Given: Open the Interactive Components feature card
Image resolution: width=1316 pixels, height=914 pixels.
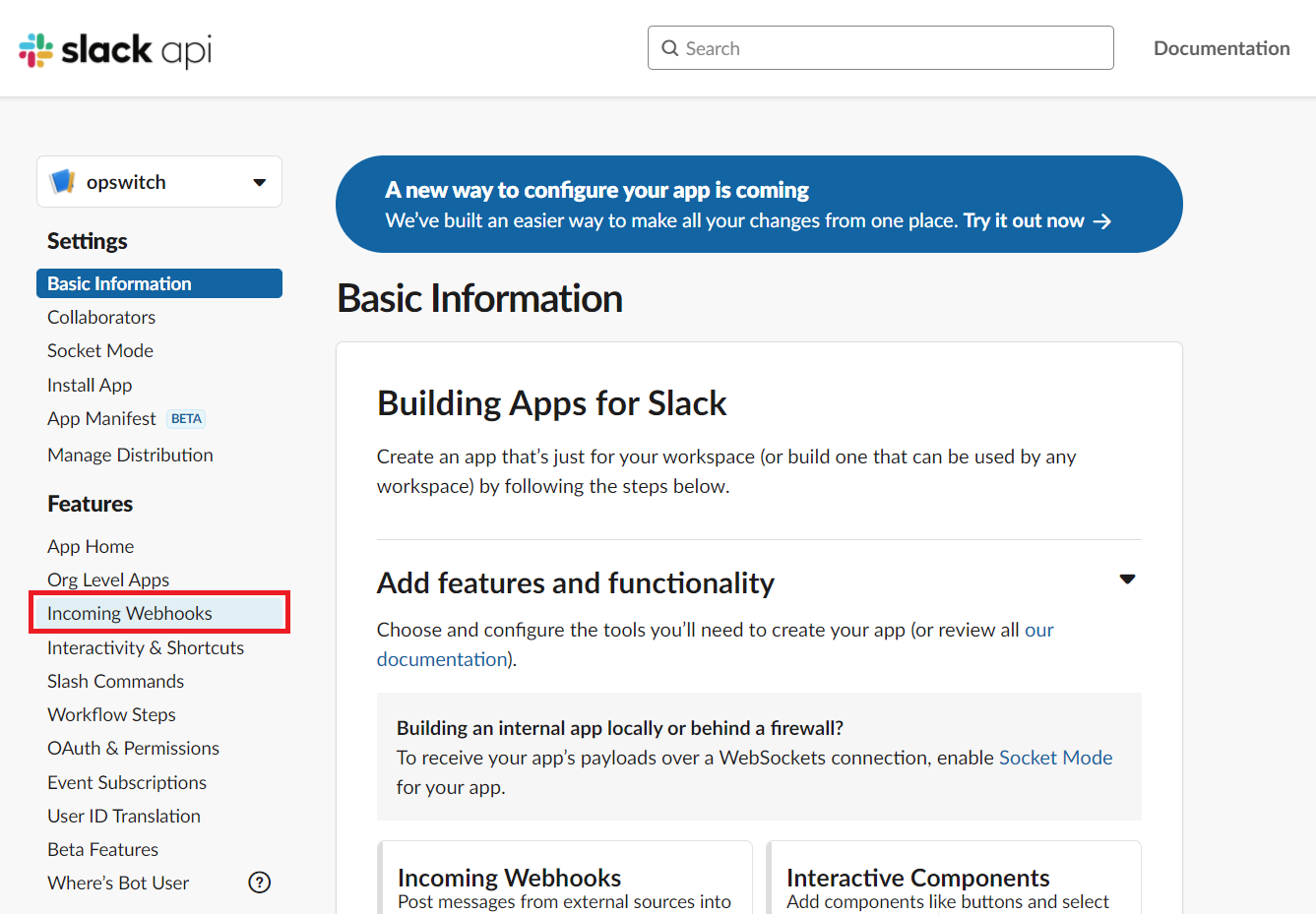Looking at the screenshot, I should point(917,878).
